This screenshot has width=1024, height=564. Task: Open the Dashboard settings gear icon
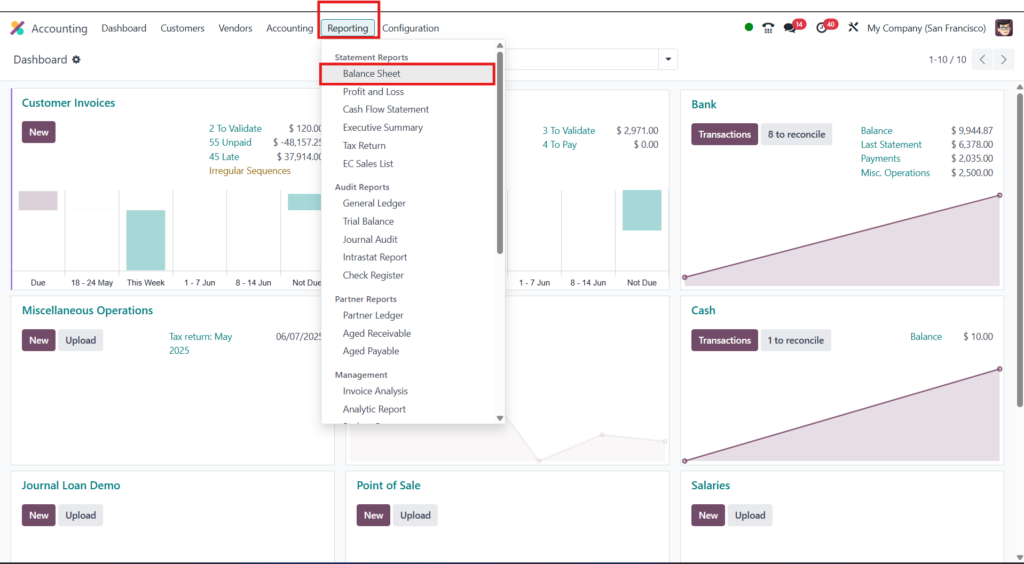click(x=76, y=59)
